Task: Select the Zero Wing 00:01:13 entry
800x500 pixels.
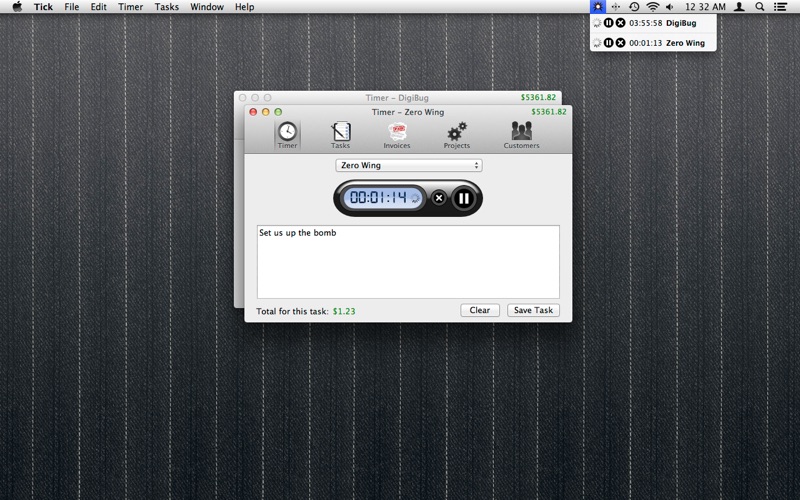Action: (653, 43)
